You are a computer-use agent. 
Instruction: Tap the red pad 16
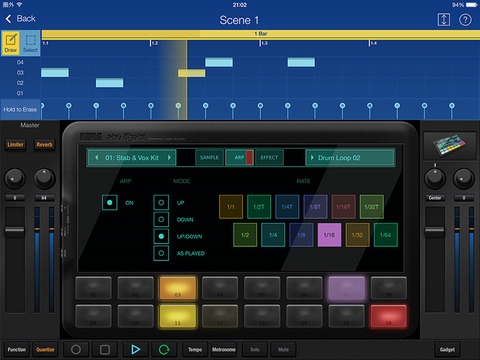(389, 316)
